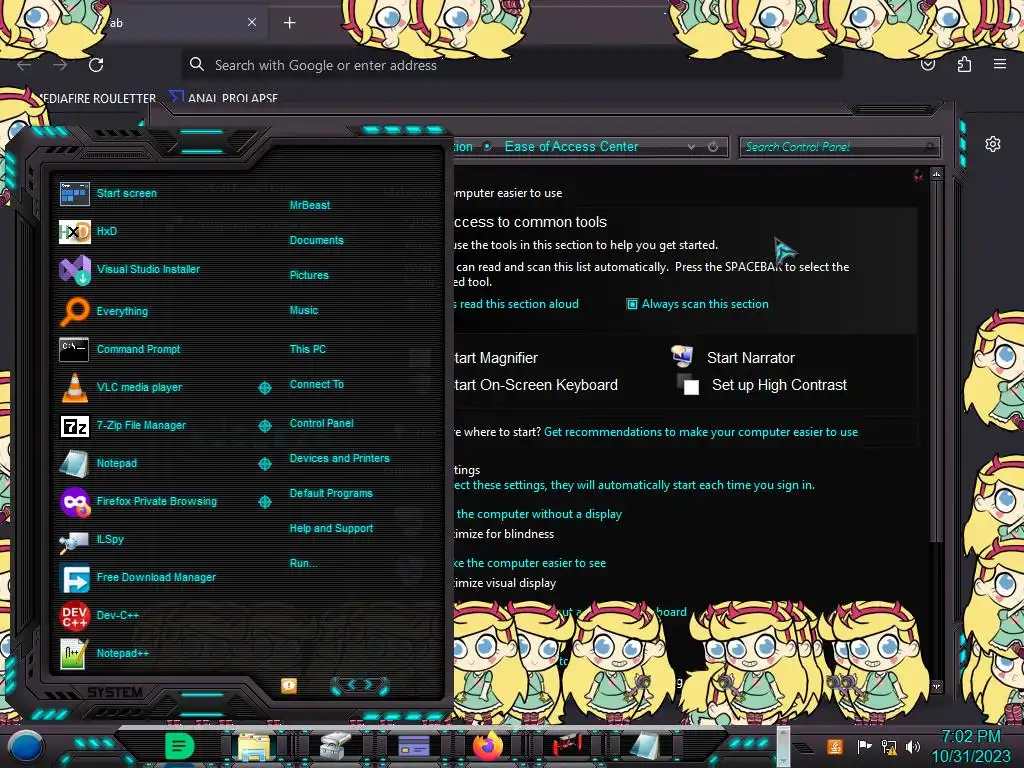Click the start menu left chevron button
Image resolution: width=1024 pixels, height=768 pixels.
click(x=351, y=684)
